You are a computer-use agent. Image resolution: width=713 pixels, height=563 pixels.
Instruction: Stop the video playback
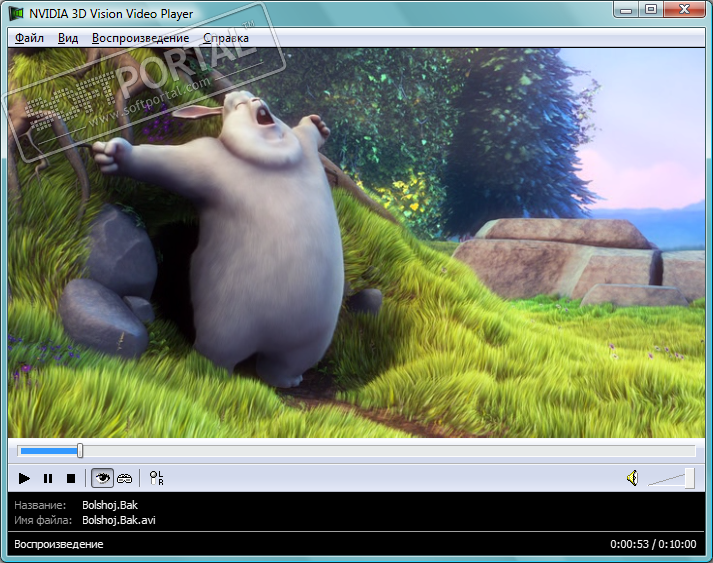(71, 478)
